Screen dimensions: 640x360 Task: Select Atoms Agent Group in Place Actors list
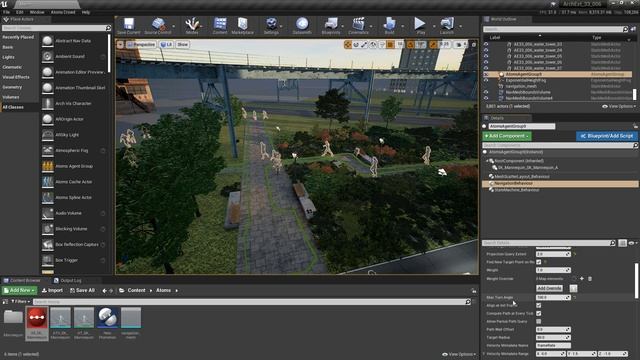click(x=73, y=166)
